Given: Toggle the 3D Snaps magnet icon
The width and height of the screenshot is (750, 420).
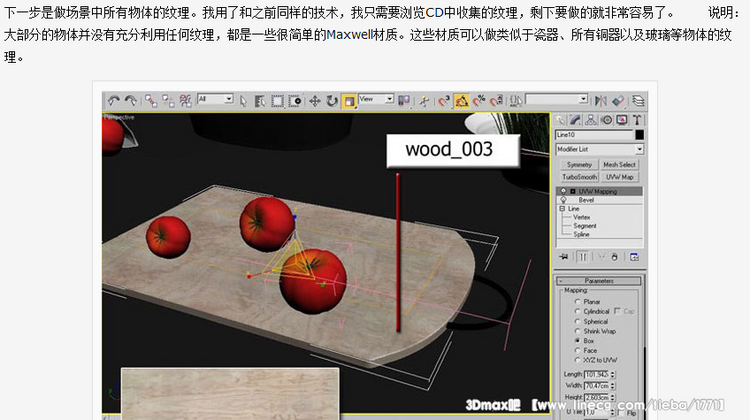Looking at the screenshot, I should point(444,101).
